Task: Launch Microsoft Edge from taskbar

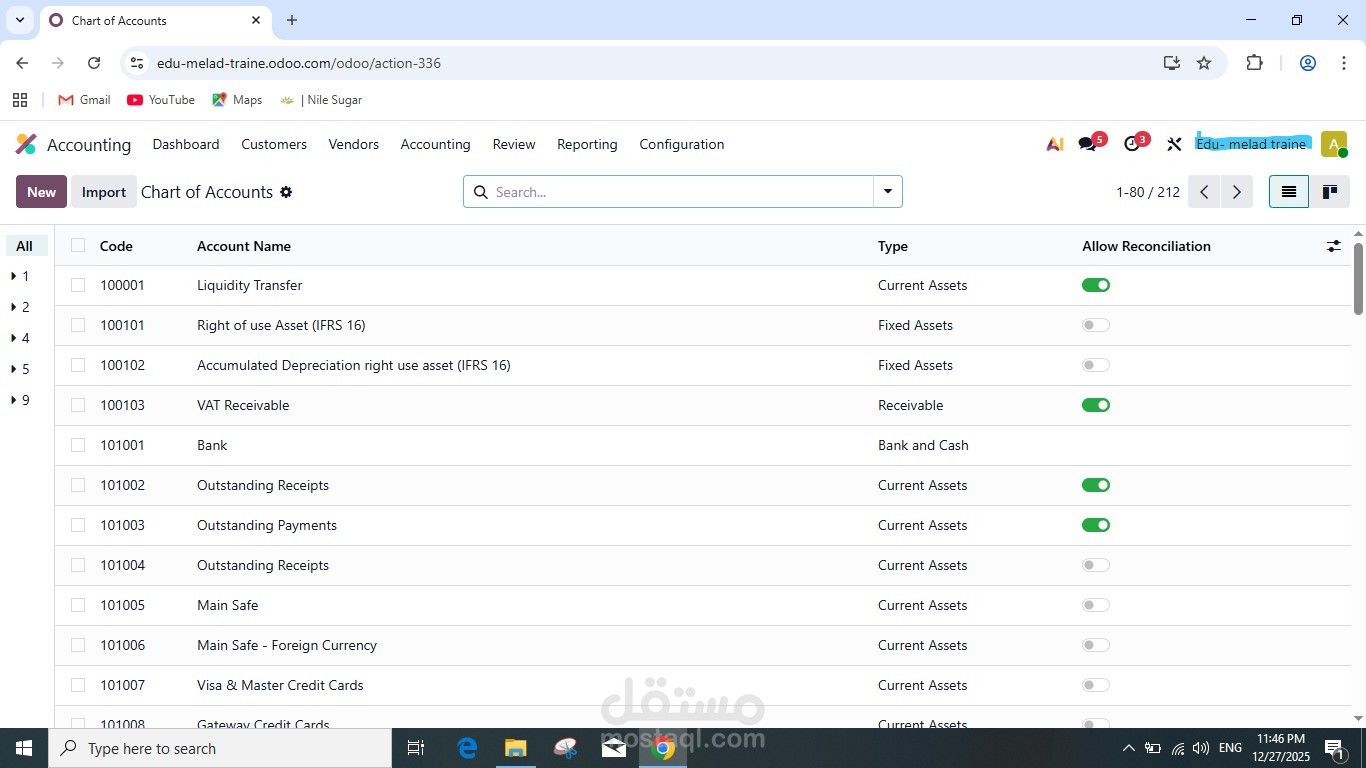Action: pos(467,748)
